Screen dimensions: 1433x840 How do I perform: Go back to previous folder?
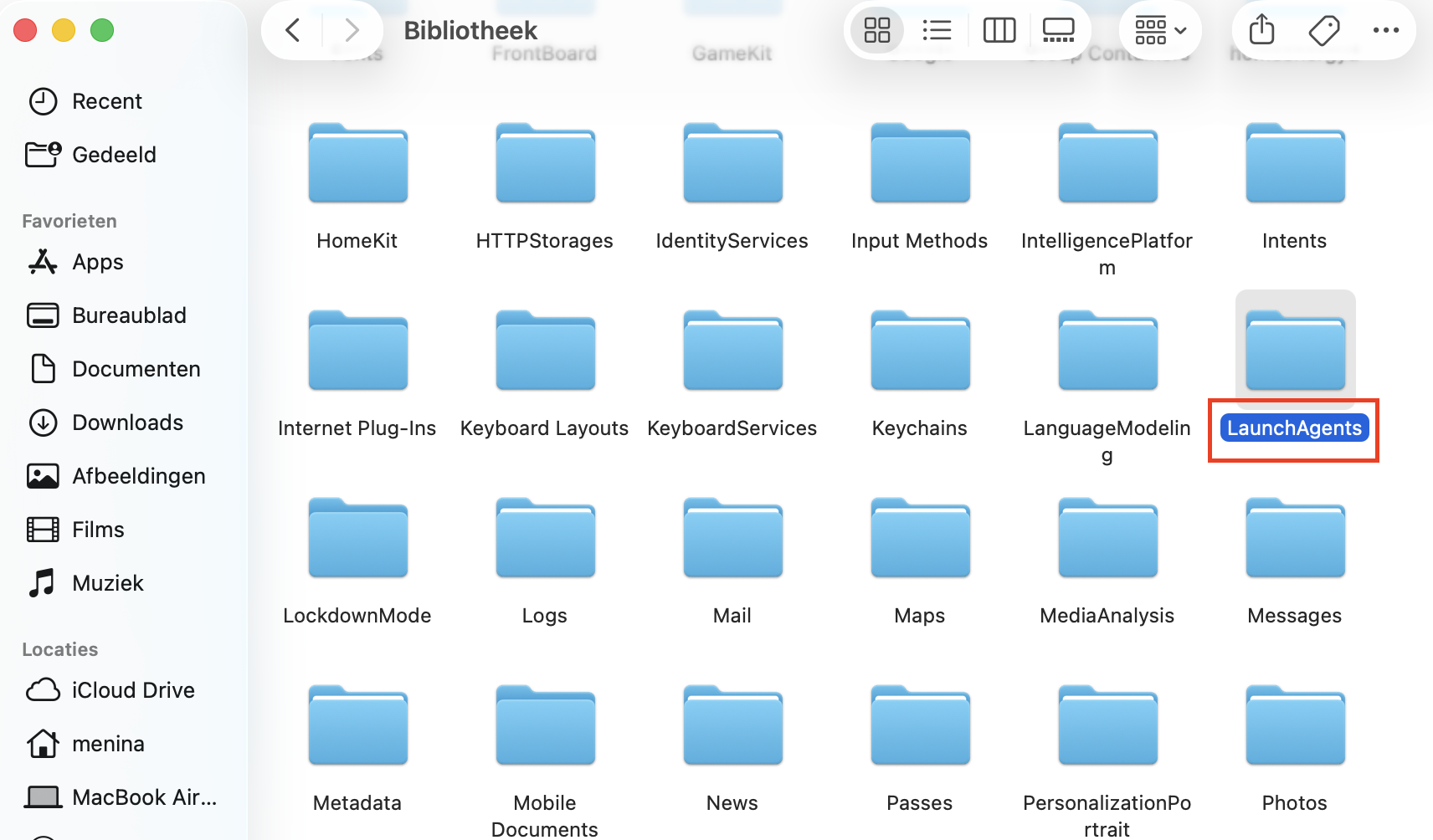coord(293,31)
